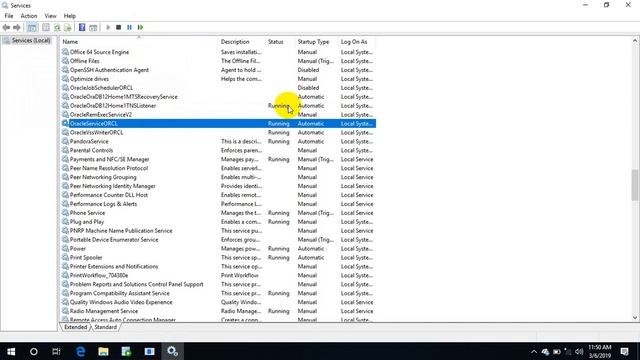Click the Back arrow in the toolbar
The image size is (640, 360).
coord(6,27)
